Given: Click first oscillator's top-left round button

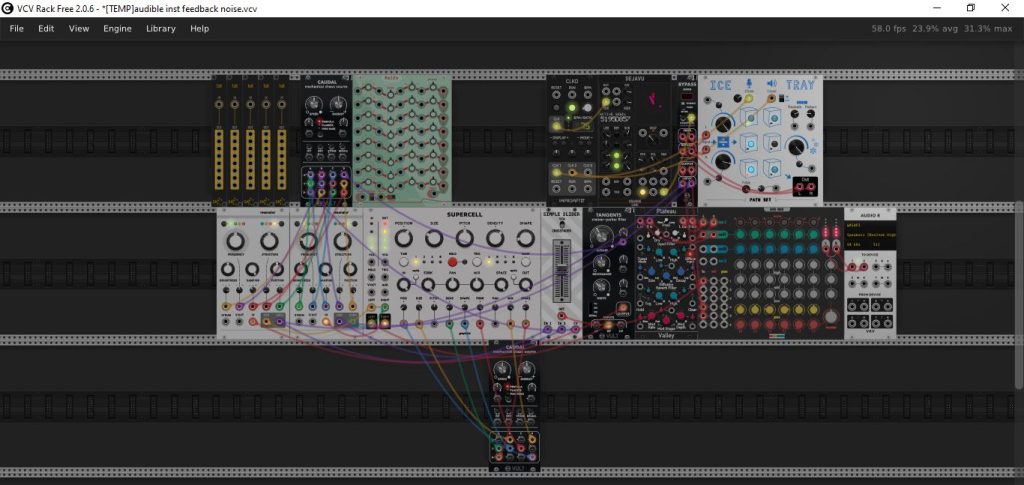Looking at the screenshot, I should [x=225, y=225].
